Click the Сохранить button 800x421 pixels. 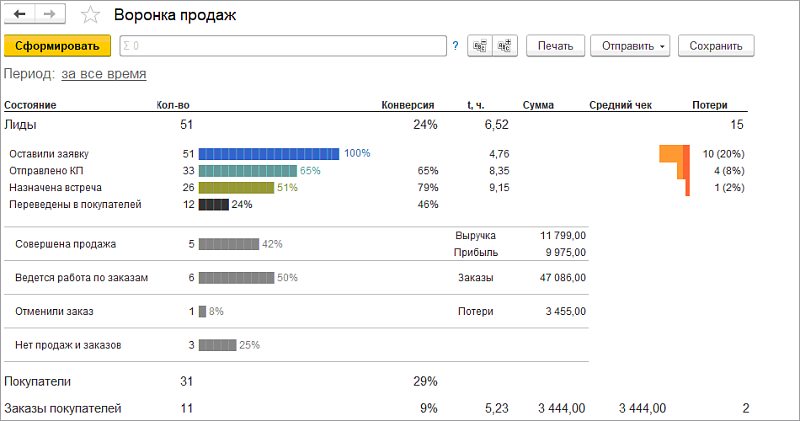point(715,46)
